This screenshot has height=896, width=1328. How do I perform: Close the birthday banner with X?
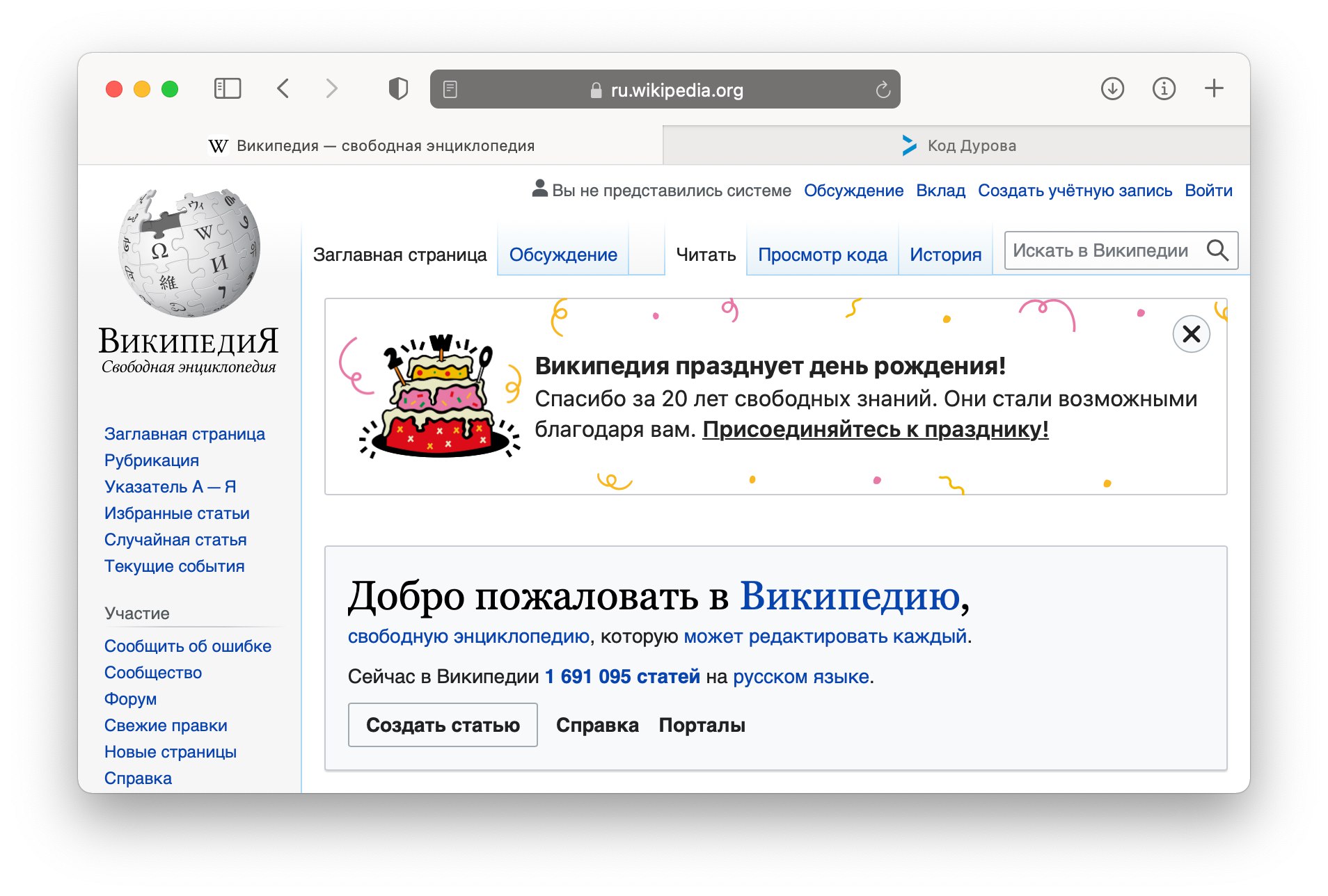tap(1191, 334)
